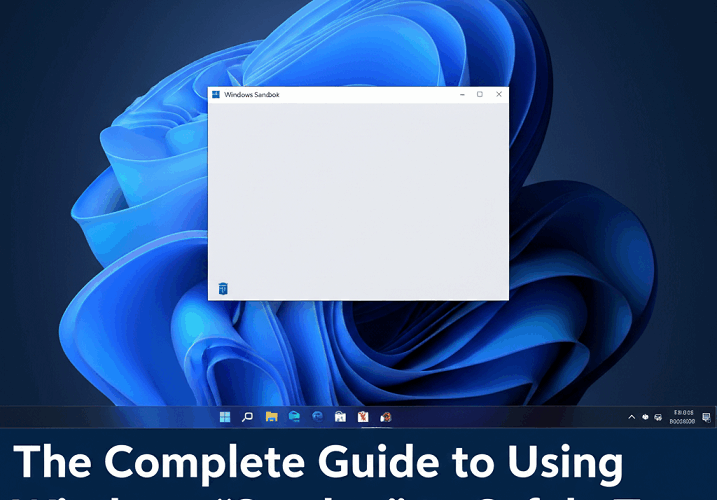The height and width of the screenshot is (500, 717).
Task: Open the notification center icon
Action: [706, 417]
